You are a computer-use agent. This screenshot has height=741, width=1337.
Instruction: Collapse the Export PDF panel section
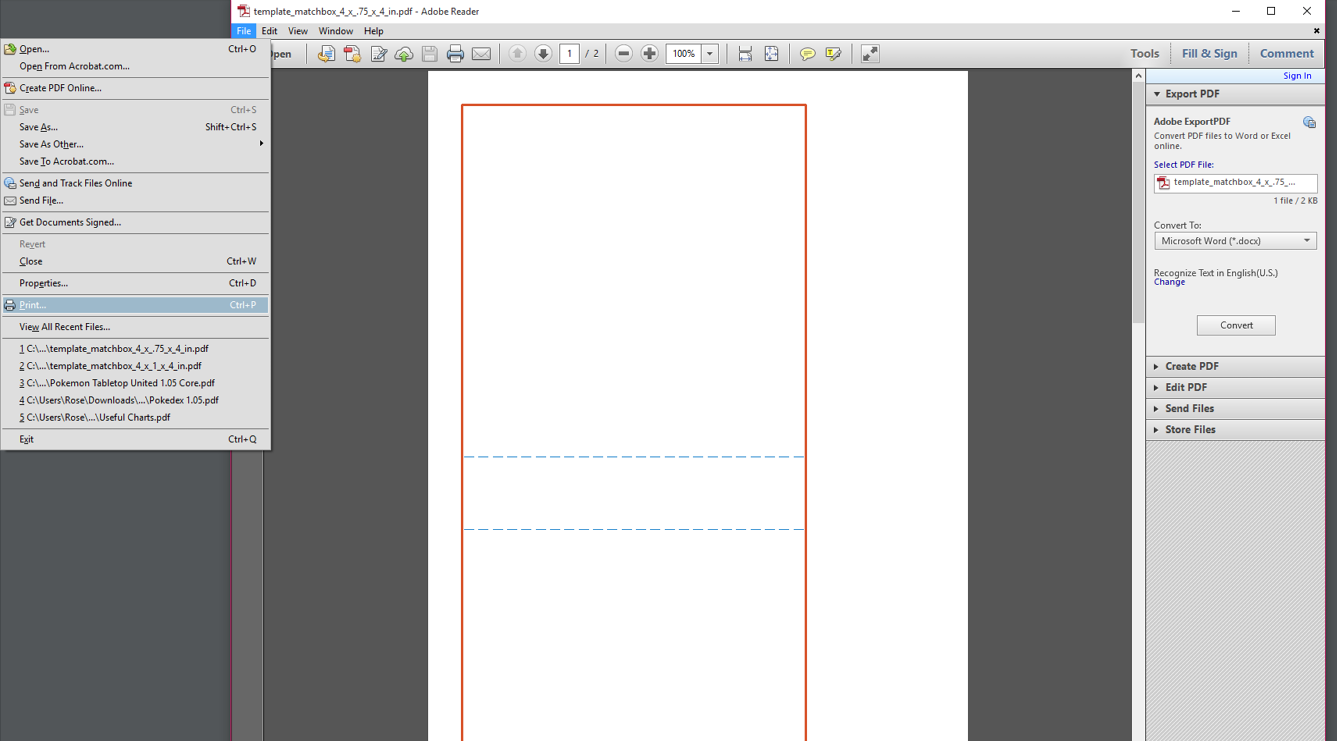click(x=1235, y=94)
